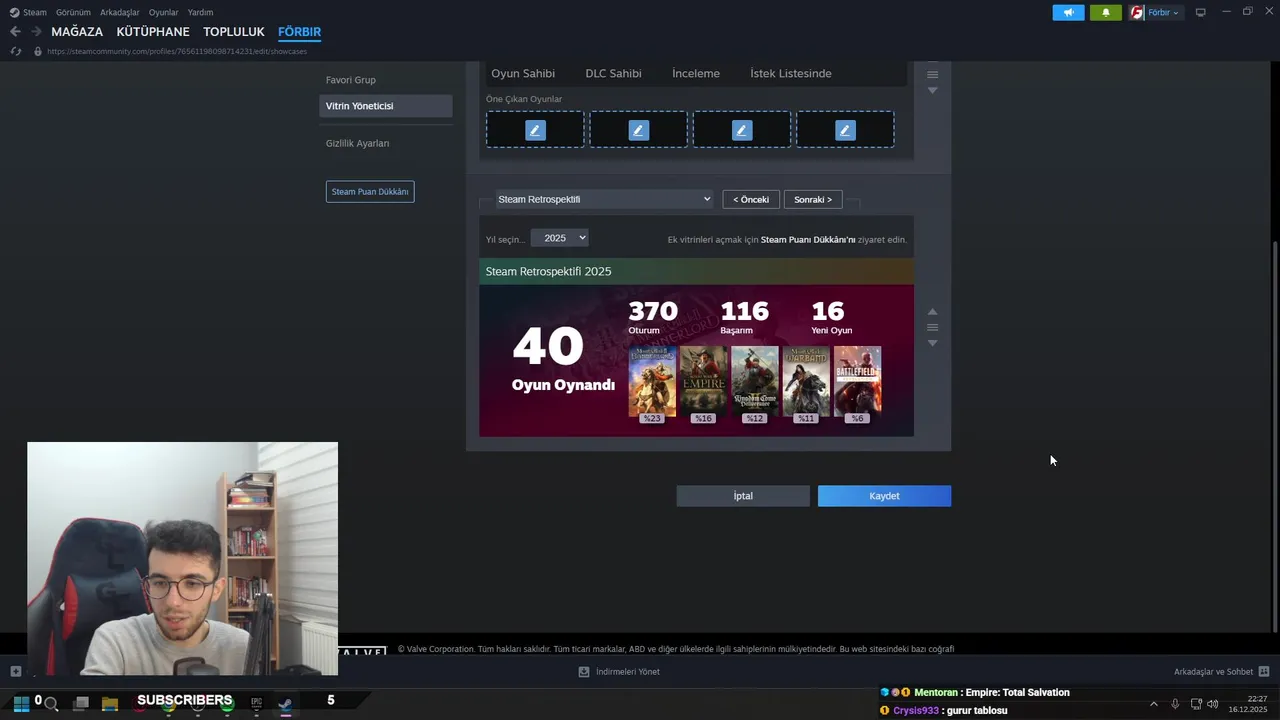The width and height of the screenshot is (1280, 720).
Task: Edit the first featured game slot
Action: [535, 130]
